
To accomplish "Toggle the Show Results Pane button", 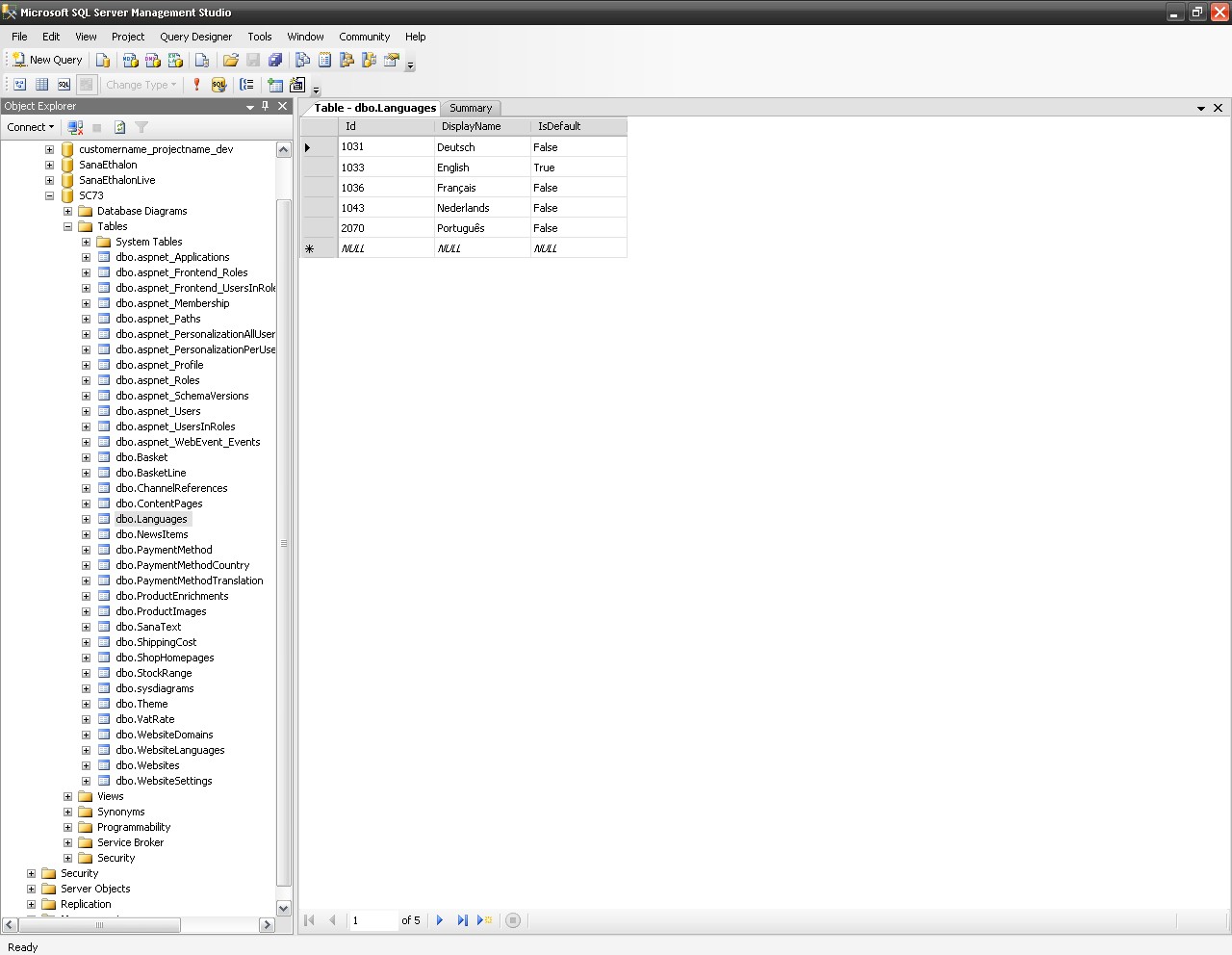I will (x=86, y=85).
